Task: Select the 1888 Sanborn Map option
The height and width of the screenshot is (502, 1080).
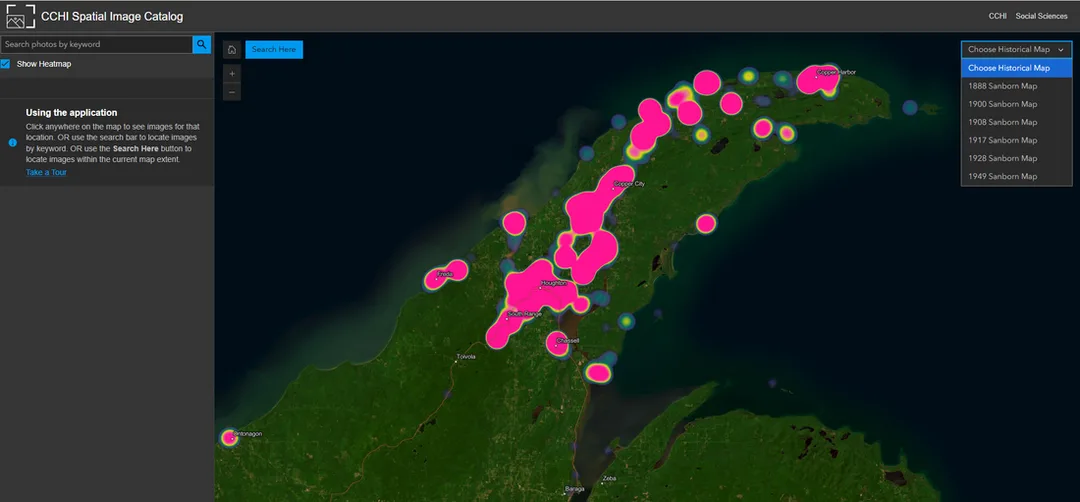Action: [x=1016, y=86]
